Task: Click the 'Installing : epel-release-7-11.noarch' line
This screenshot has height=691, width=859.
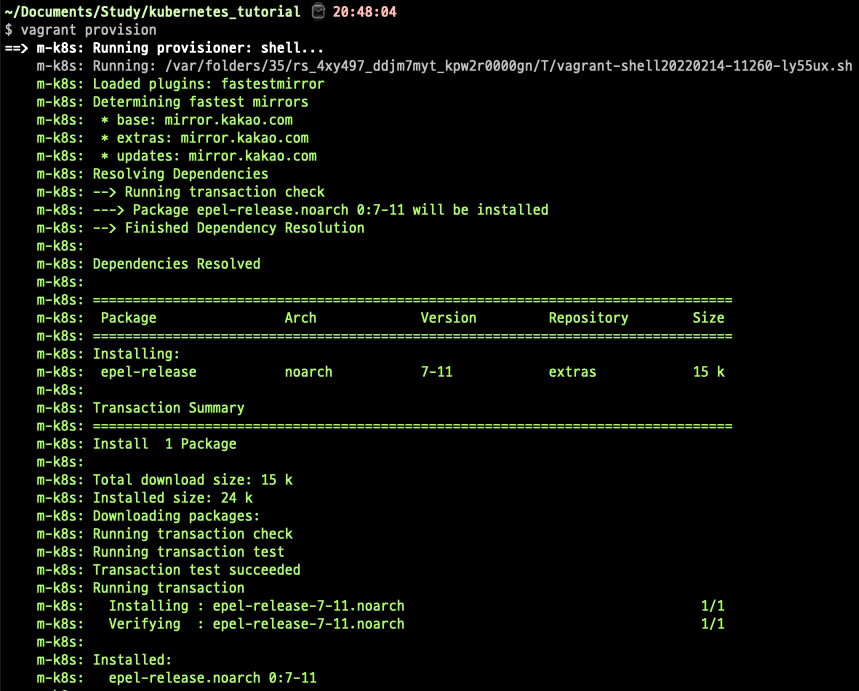Action: coord(257,606)
